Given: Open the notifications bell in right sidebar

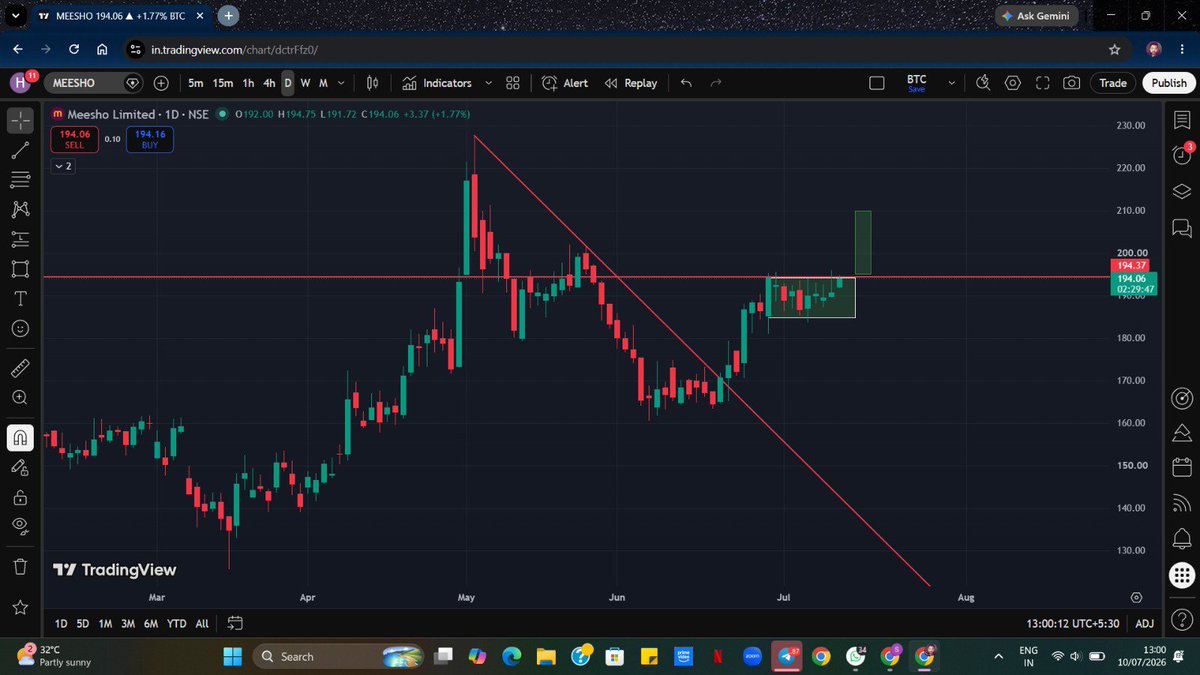Looking at the screenshot, I should click(1181, 539).
